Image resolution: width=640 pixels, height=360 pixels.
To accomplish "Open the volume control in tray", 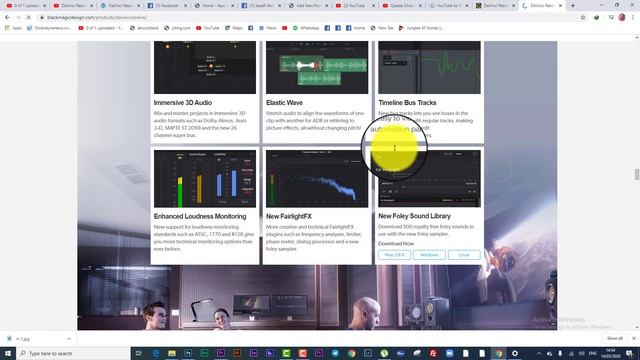I will (x=582, y=353).
